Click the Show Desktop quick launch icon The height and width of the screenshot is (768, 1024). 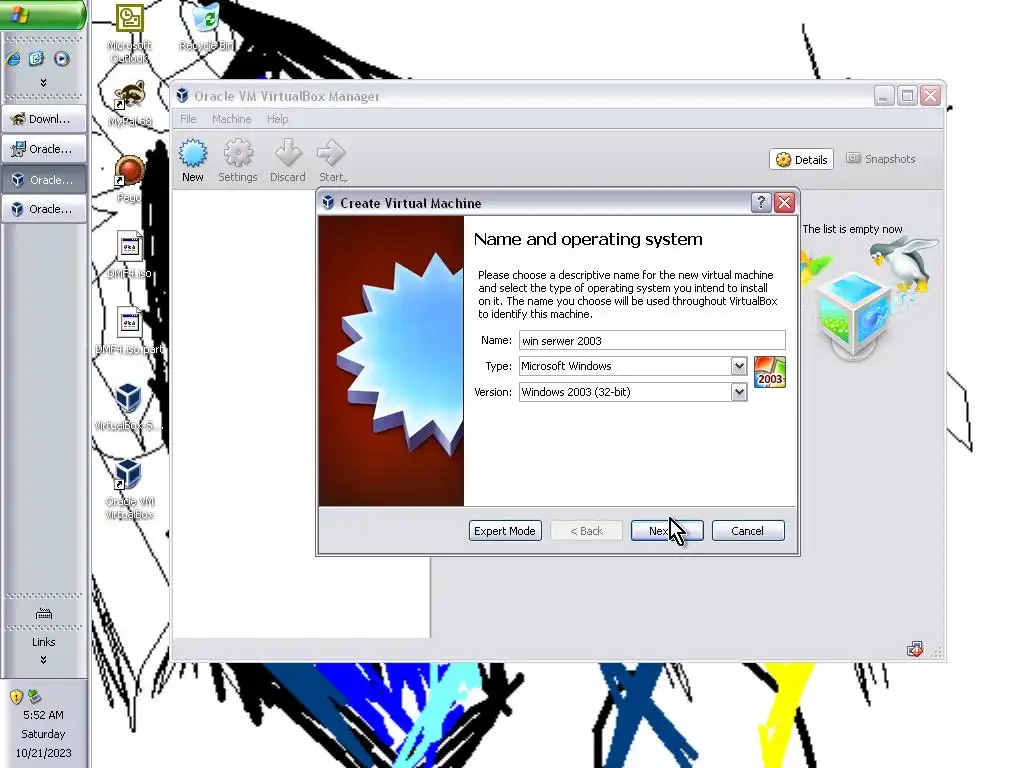tap(37, 59)
